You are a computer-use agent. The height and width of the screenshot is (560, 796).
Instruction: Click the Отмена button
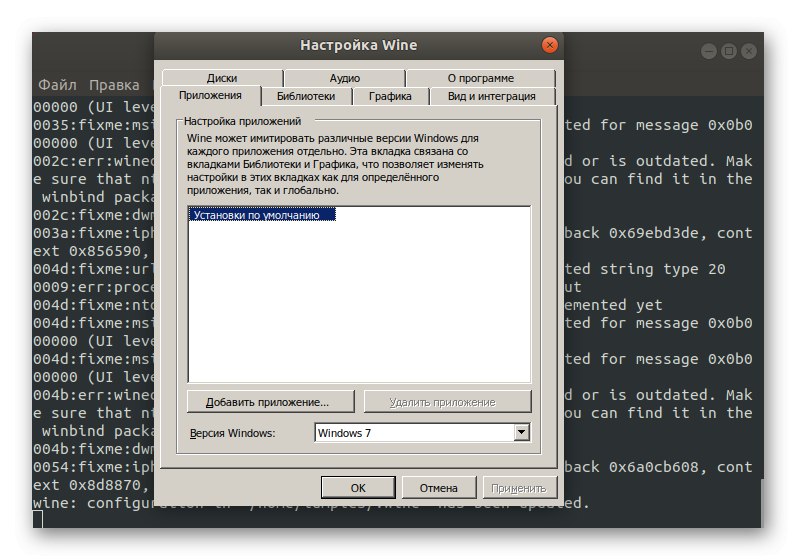pos(439,487)
